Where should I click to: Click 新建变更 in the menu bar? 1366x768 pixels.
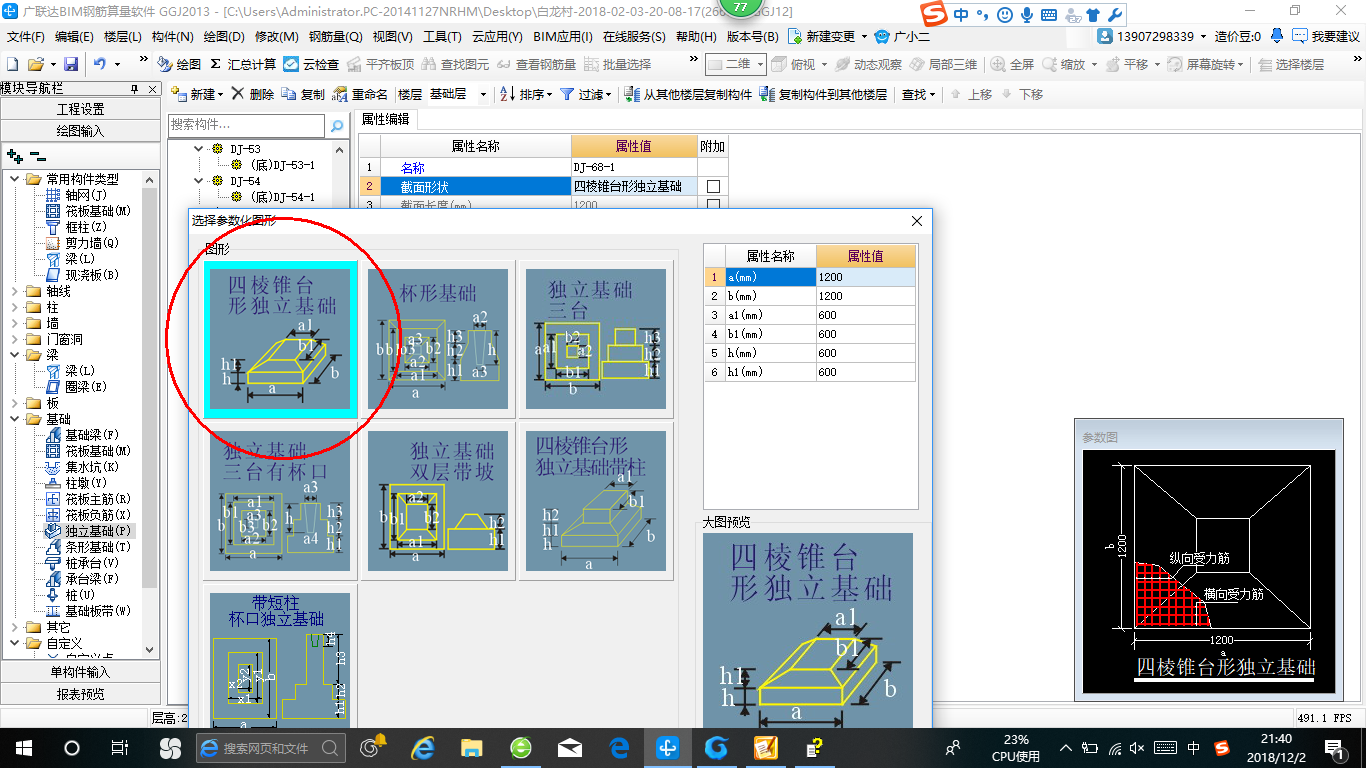[829, 37]
